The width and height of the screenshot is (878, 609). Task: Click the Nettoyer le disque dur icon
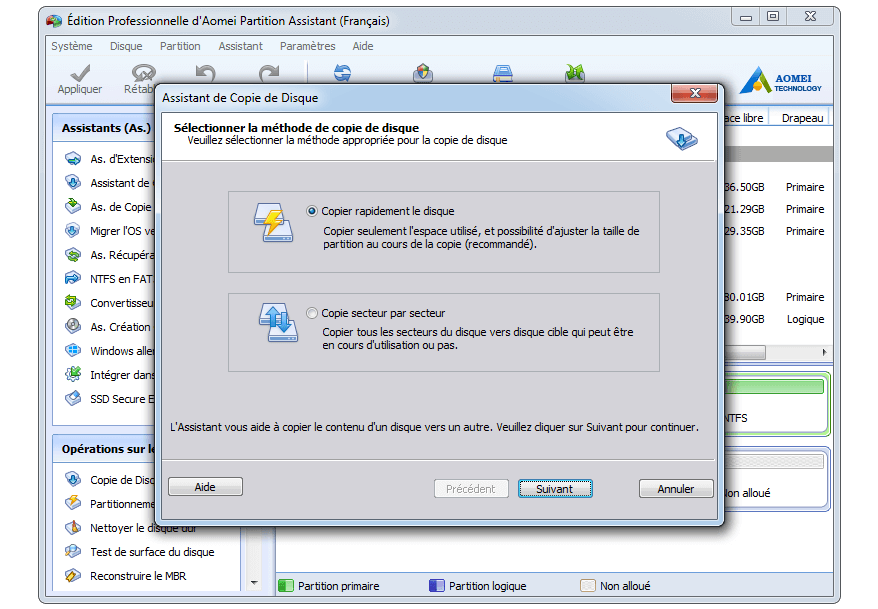73,528
